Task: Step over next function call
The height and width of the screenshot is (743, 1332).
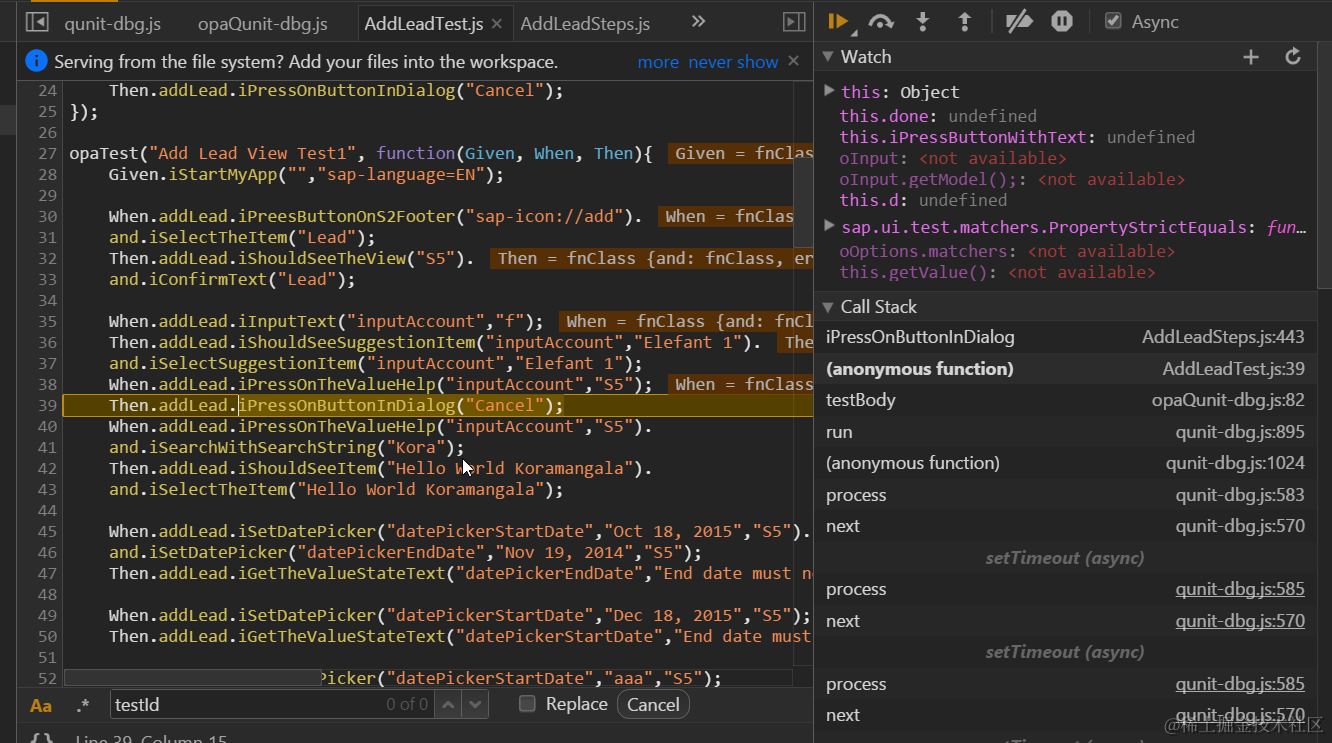Action: (x=881, y=21)
